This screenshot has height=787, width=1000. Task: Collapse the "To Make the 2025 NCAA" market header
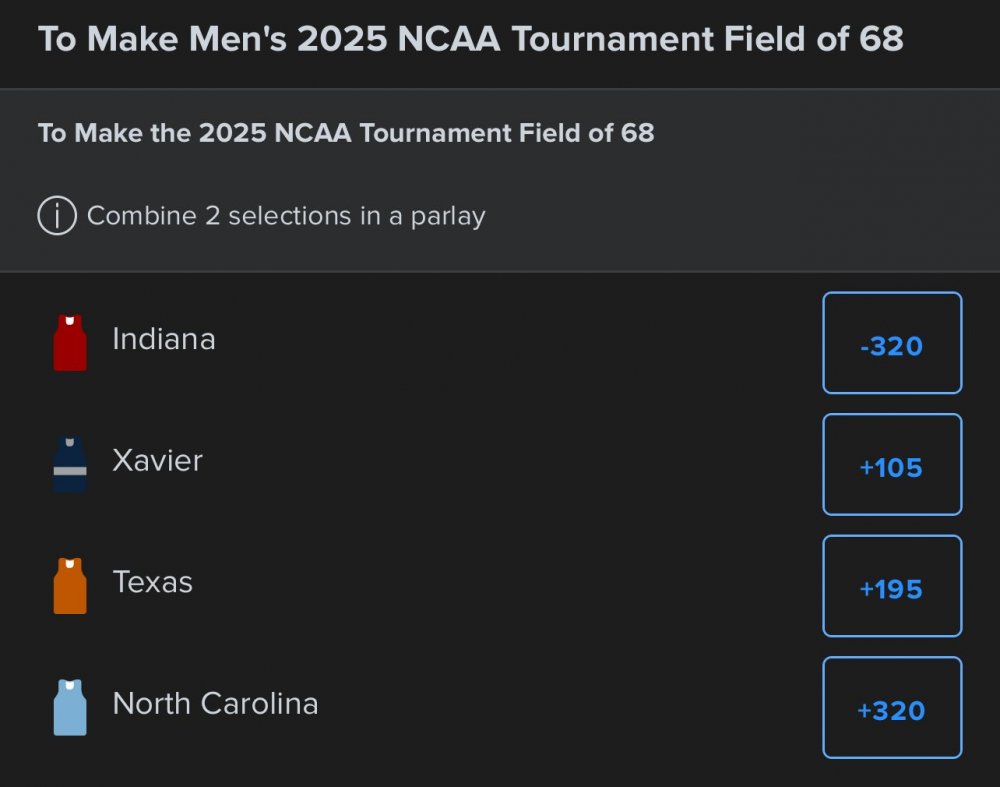click(x=346, y=133)
